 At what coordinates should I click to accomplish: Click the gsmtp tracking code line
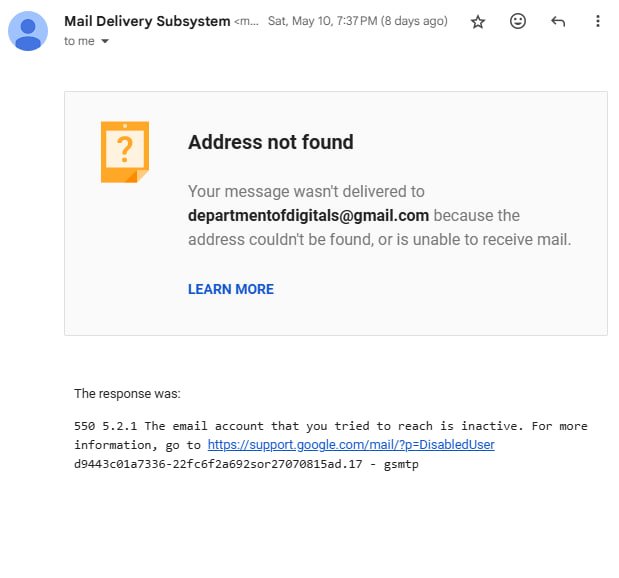[246, 464]
